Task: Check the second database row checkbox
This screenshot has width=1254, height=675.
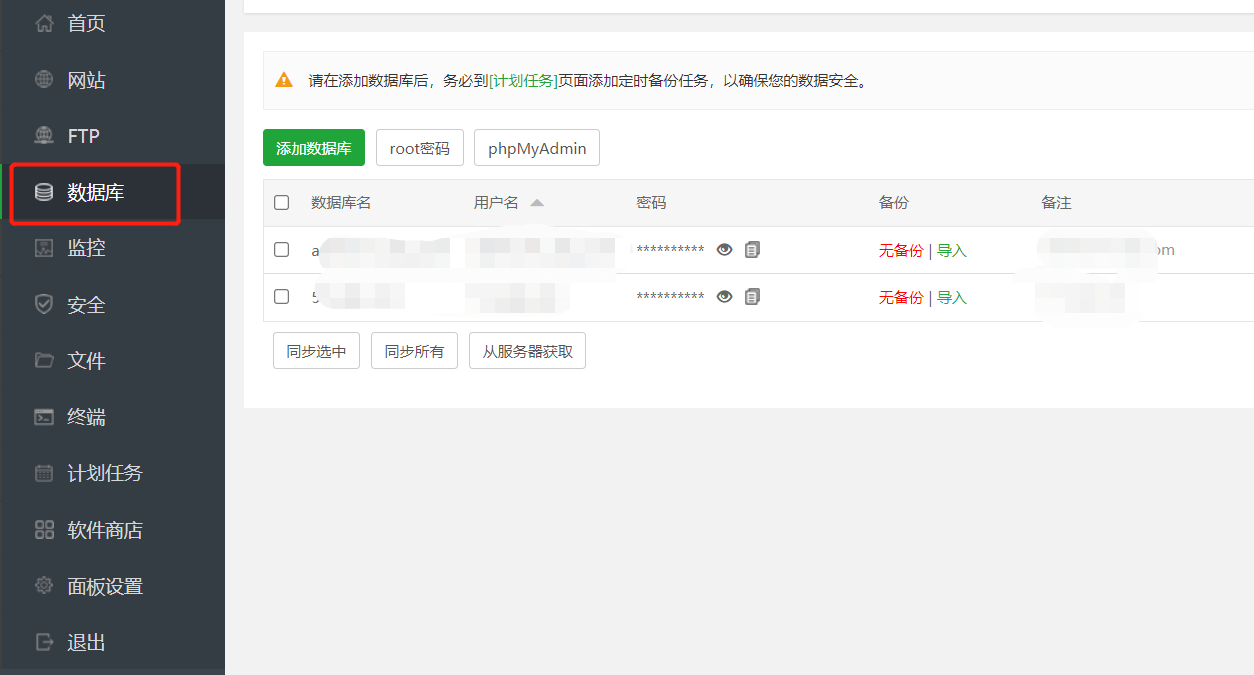Action: pos(281,296)
